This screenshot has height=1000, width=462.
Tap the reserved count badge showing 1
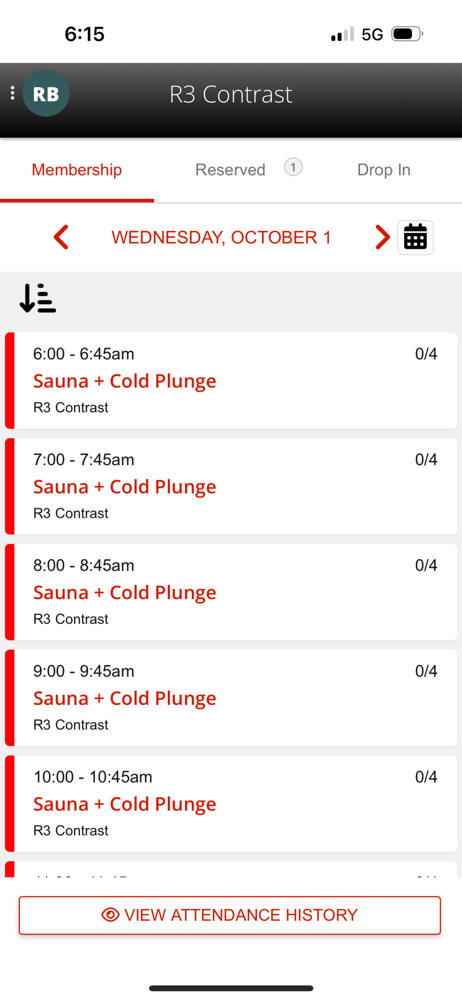293,167
